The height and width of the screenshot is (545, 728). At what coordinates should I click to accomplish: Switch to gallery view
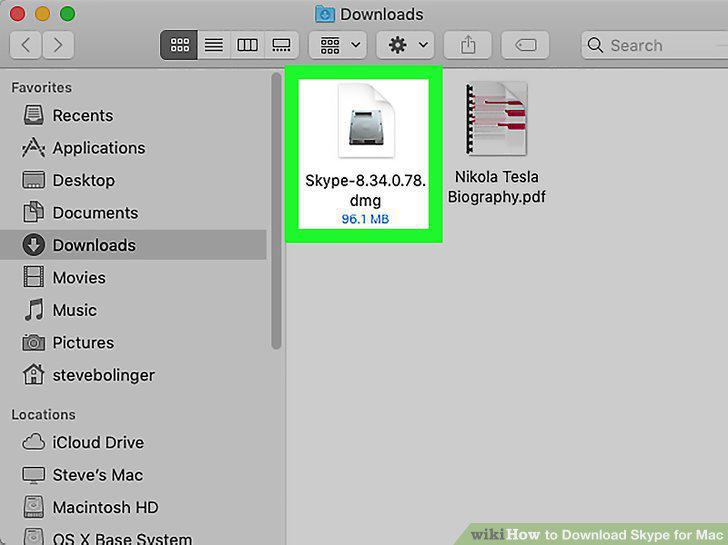pyautogui.click(x=281, y=45)
